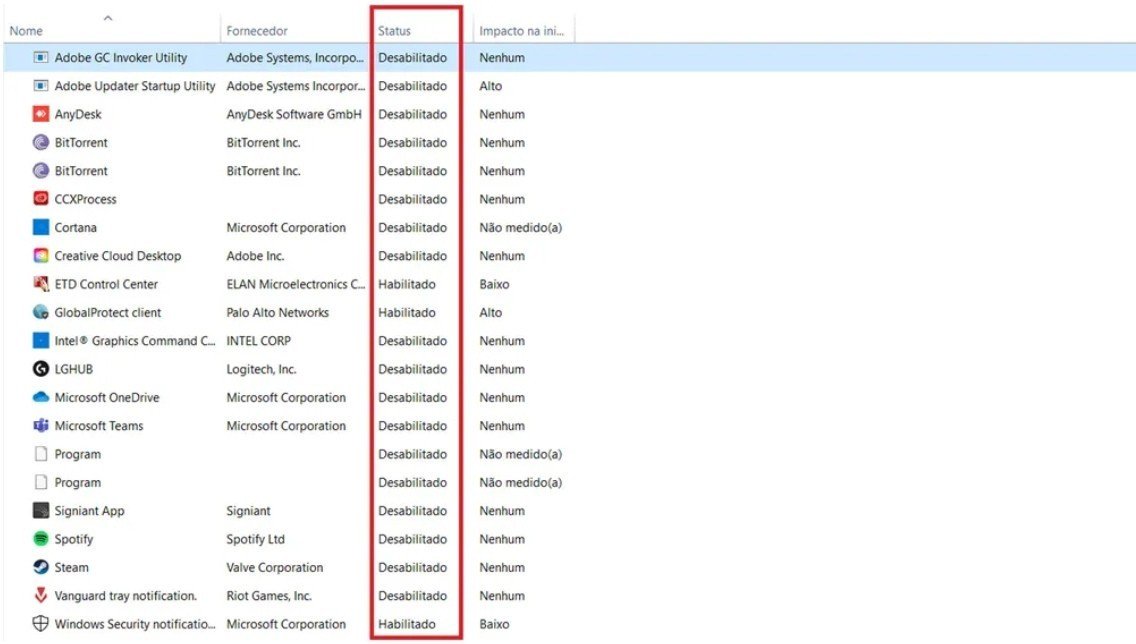The height and width of the screenshot is (644, 1136).
Task: Click the "Creative Cloud Desktop" name
Action: [x=118, y=255]
